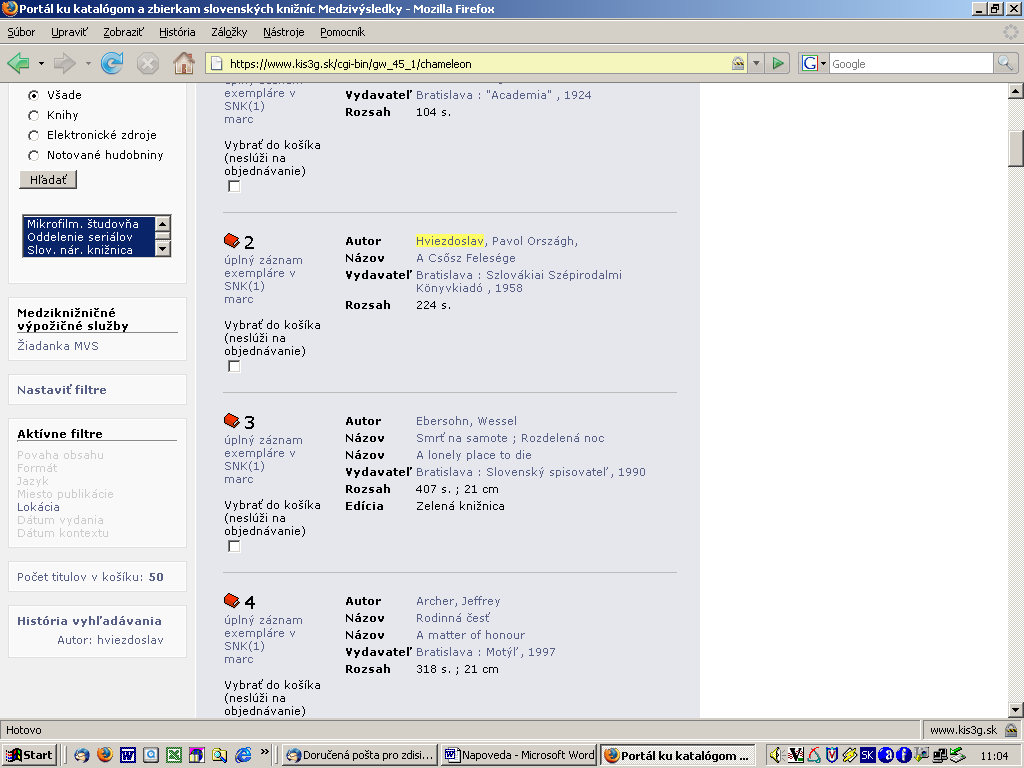Open the Nástroje menu

(283, 32)
